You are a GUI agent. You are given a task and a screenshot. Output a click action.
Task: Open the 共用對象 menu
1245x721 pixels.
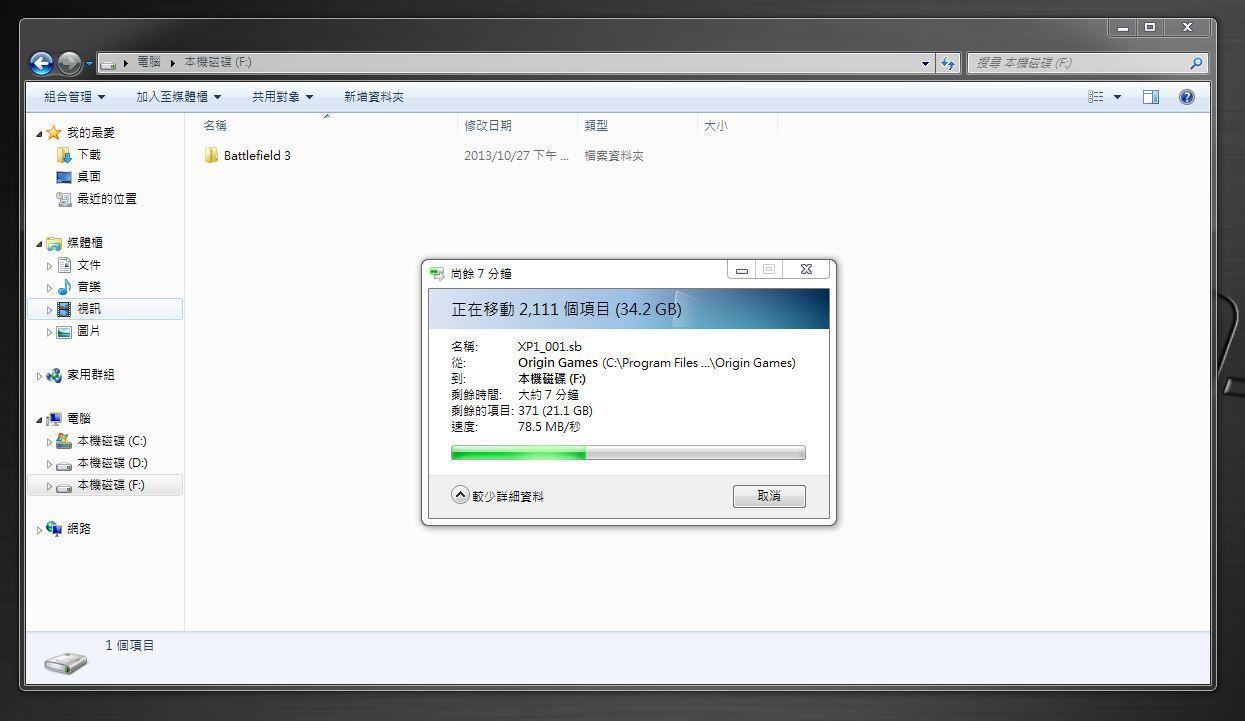click(x=282, y=97)
